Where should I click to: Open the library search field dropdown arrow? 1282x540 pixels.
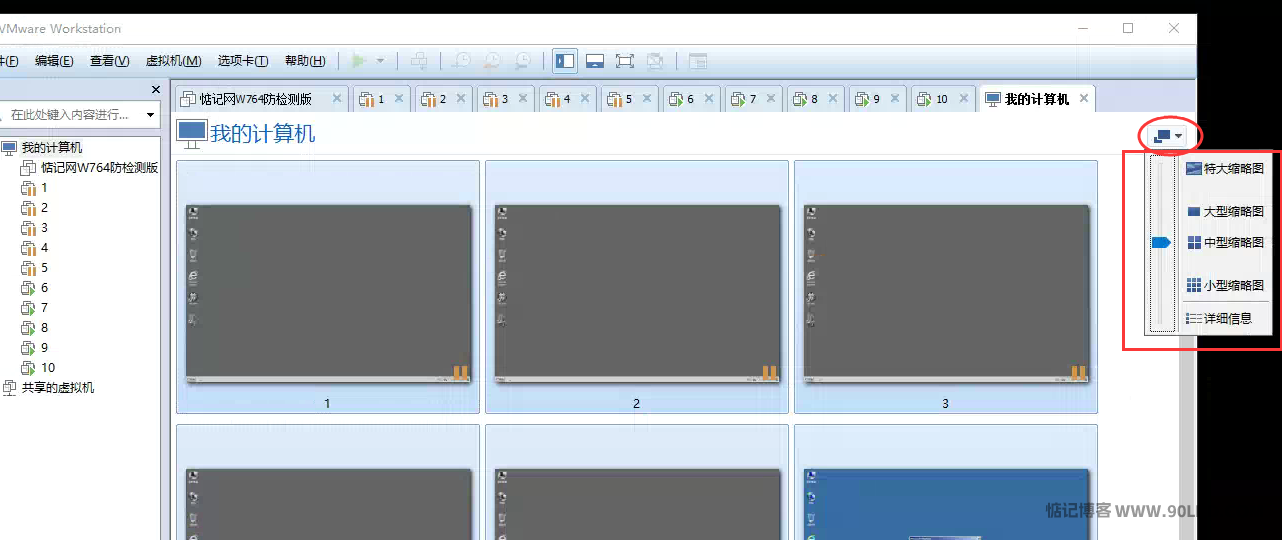coord(151,115)
